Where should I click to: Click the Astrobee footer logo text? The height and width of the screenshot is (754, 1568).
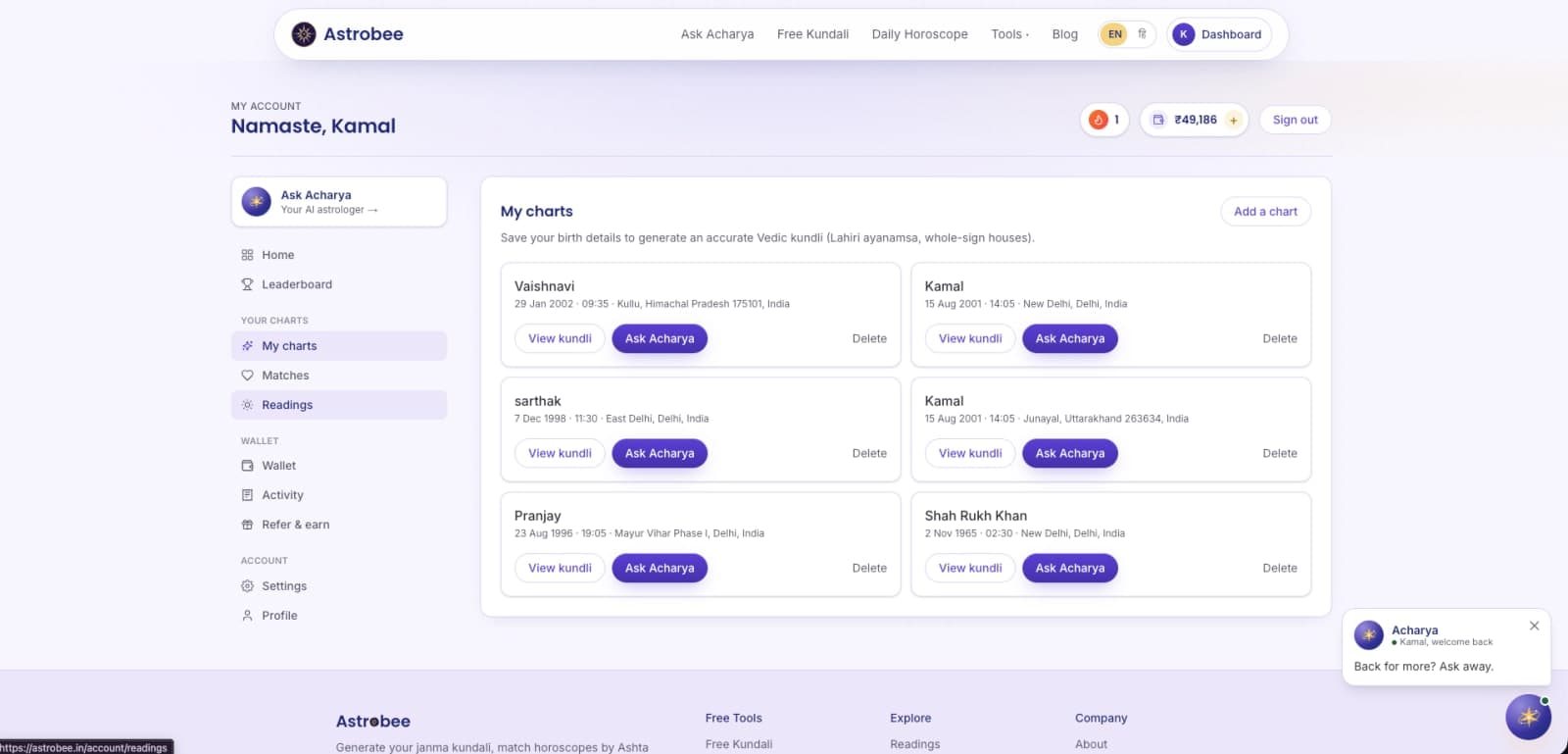click(373, 722)
